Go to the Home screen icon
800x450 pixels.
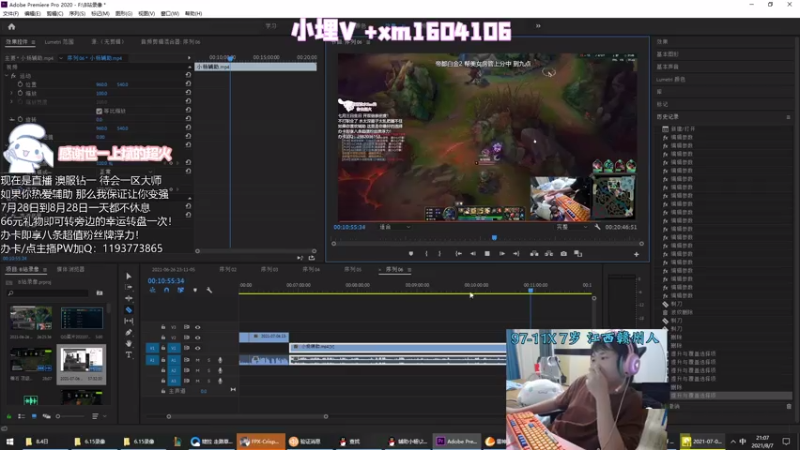click(x=11, y=27)
